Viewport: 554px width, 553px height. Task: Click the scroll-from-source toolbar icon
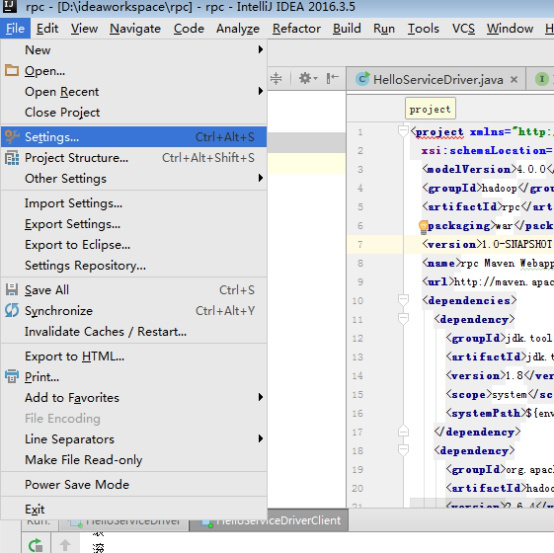pyautogui.click(x=276, y=78)
